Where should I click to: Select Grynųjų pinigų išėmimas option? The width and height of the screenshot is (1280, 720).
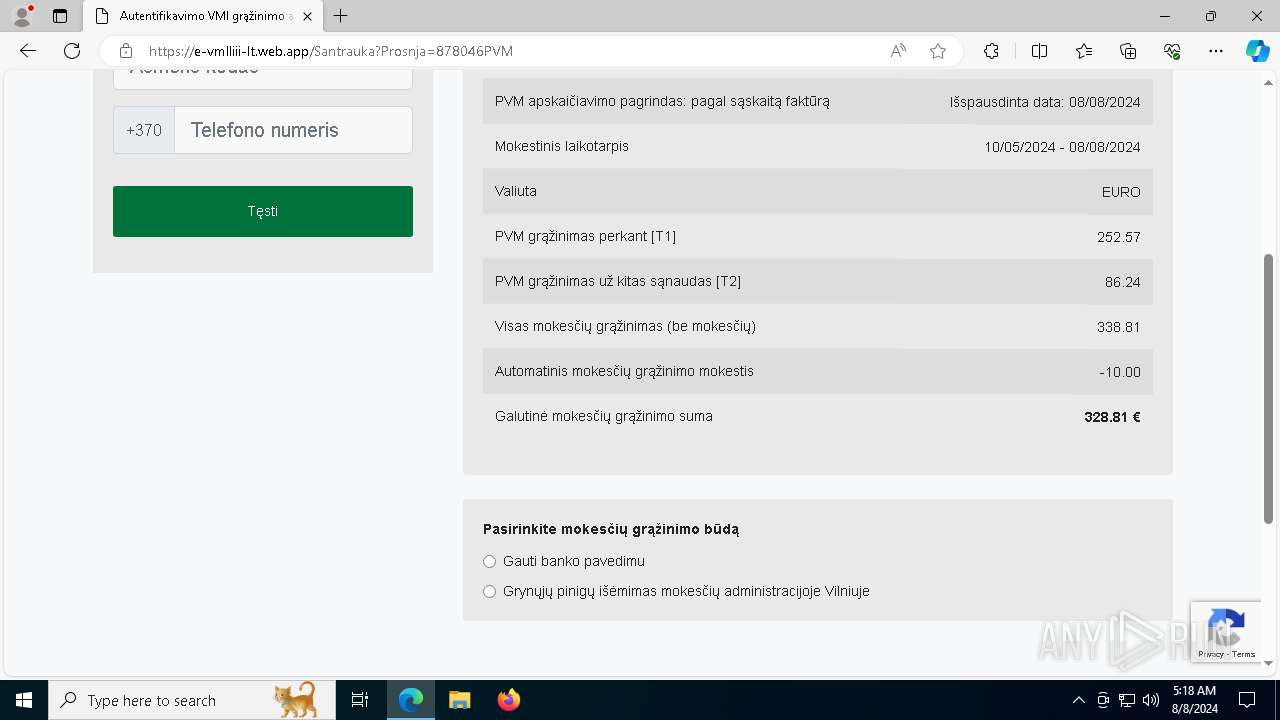(489, 591)
